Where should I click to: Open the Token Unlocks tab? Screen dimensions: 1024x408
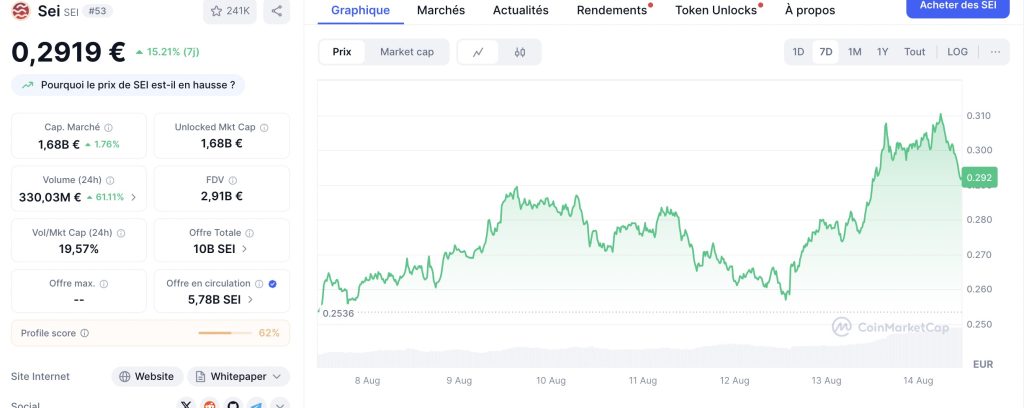point(715,10)
